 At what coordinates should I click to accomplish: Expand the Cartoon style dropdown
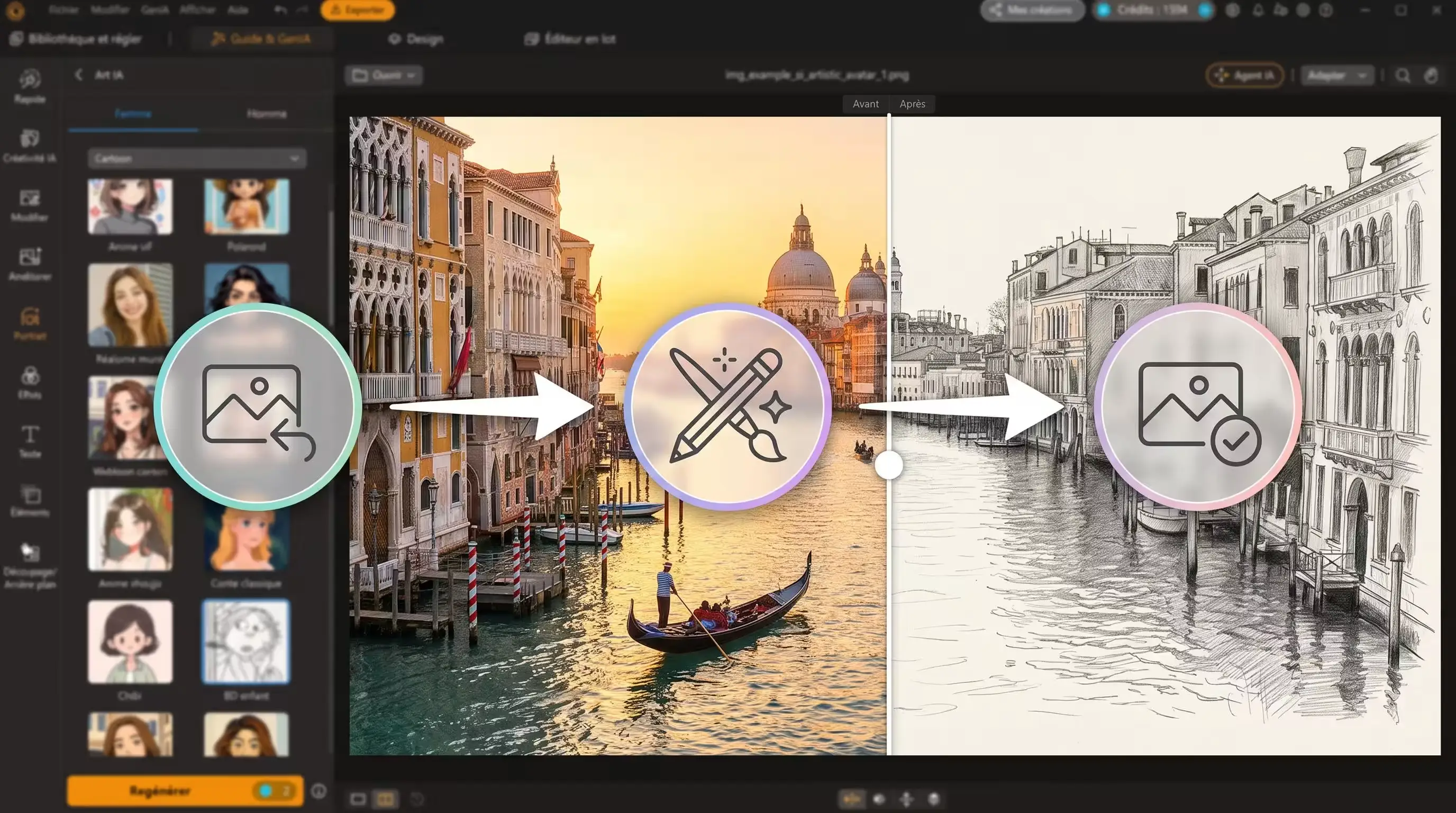tap(197, 158)
